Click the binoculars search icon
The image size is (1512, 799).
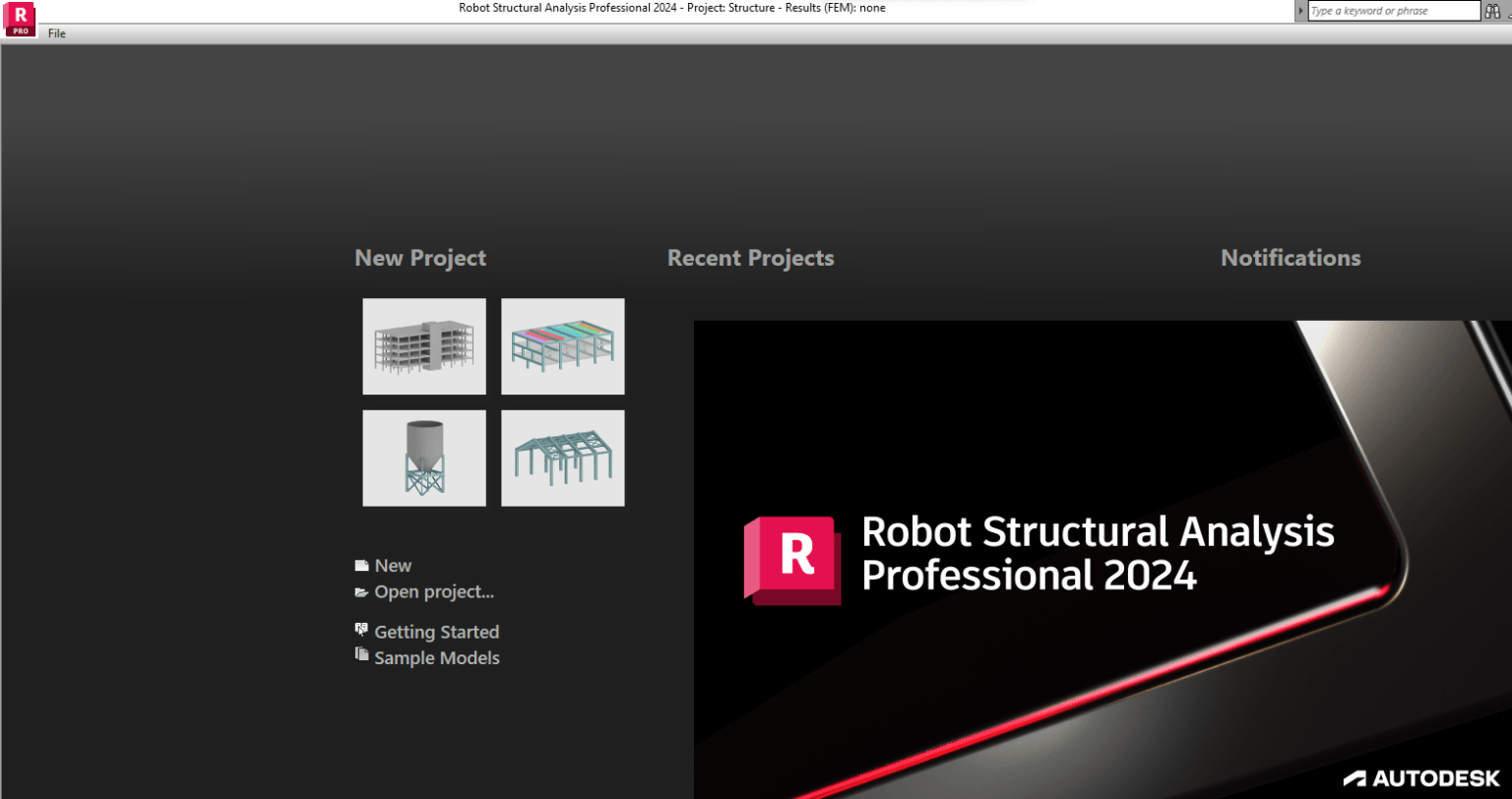tap(1491, 11)
